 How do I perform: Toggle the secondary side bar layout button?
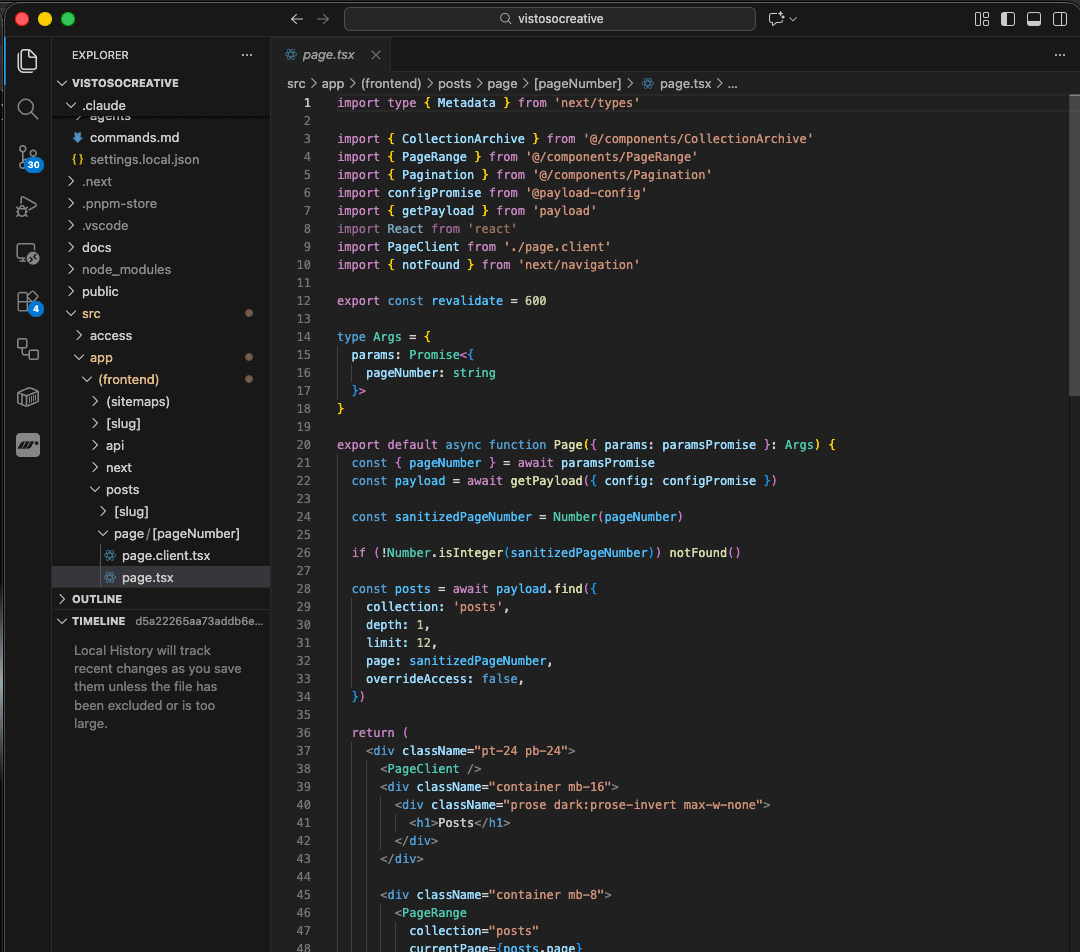[1060, 19]
